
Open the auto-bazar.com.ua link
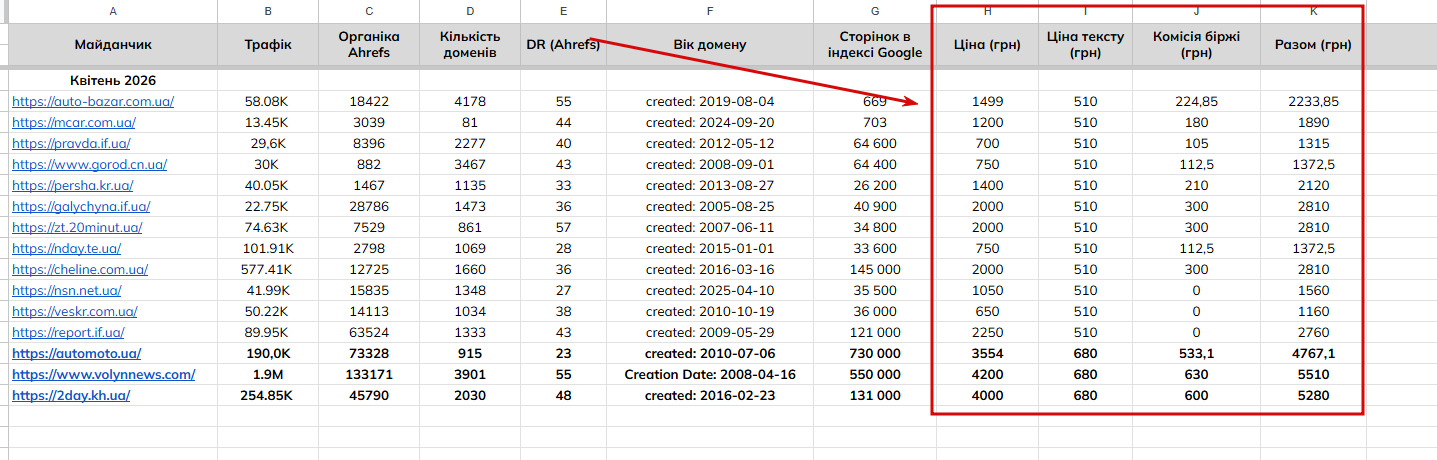pyautogui.click(x=93, y=102)
